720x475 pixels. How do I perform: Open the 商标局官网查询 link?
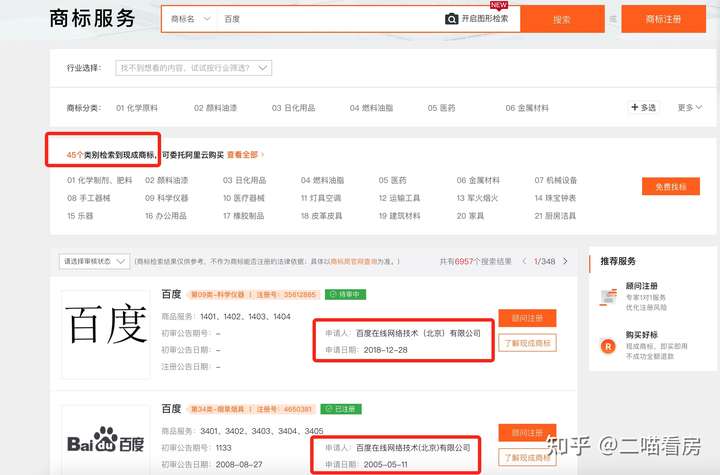(354, 261)
